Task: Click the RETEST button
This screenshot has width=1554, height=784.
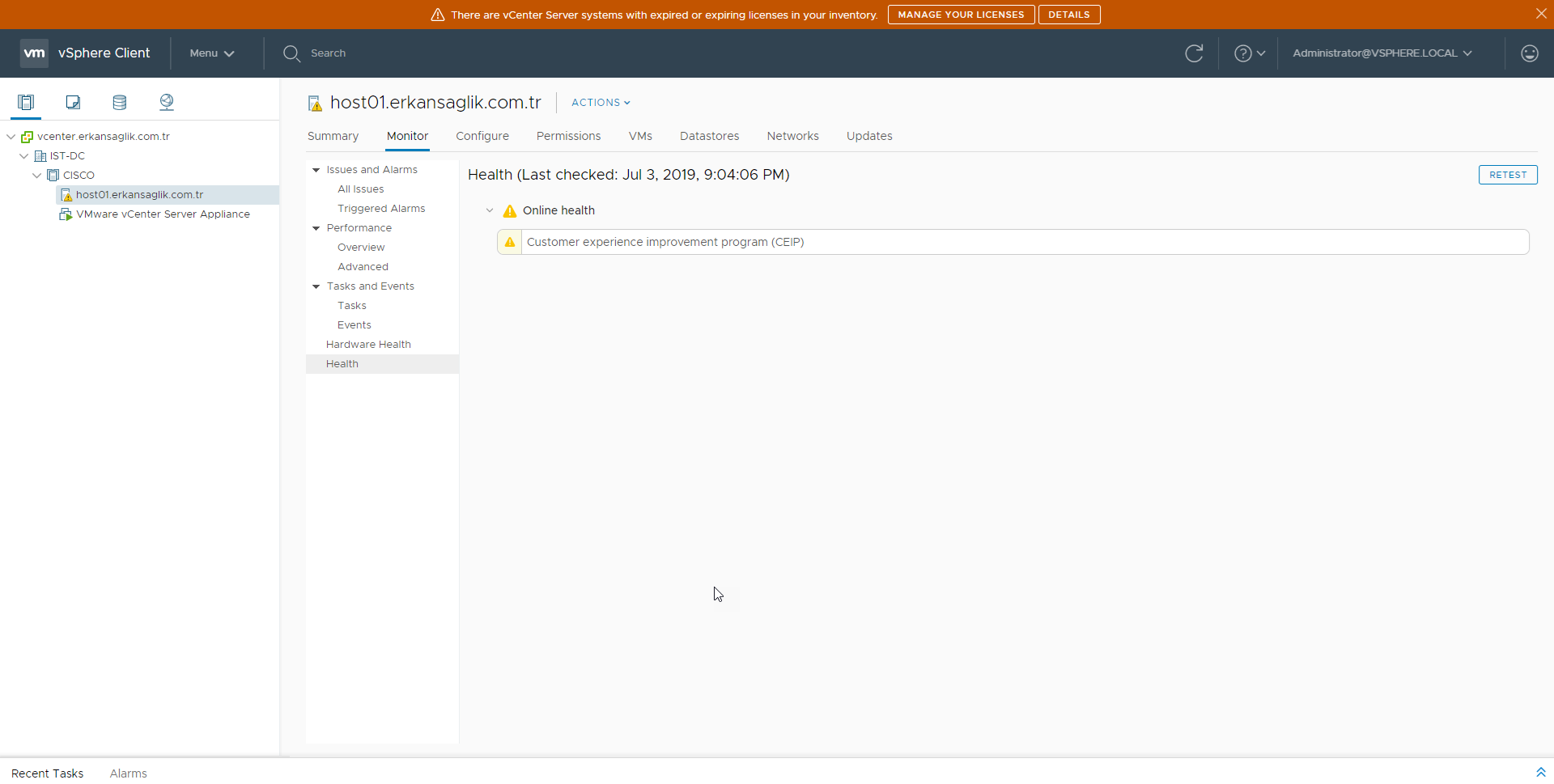Action: 1507,175
